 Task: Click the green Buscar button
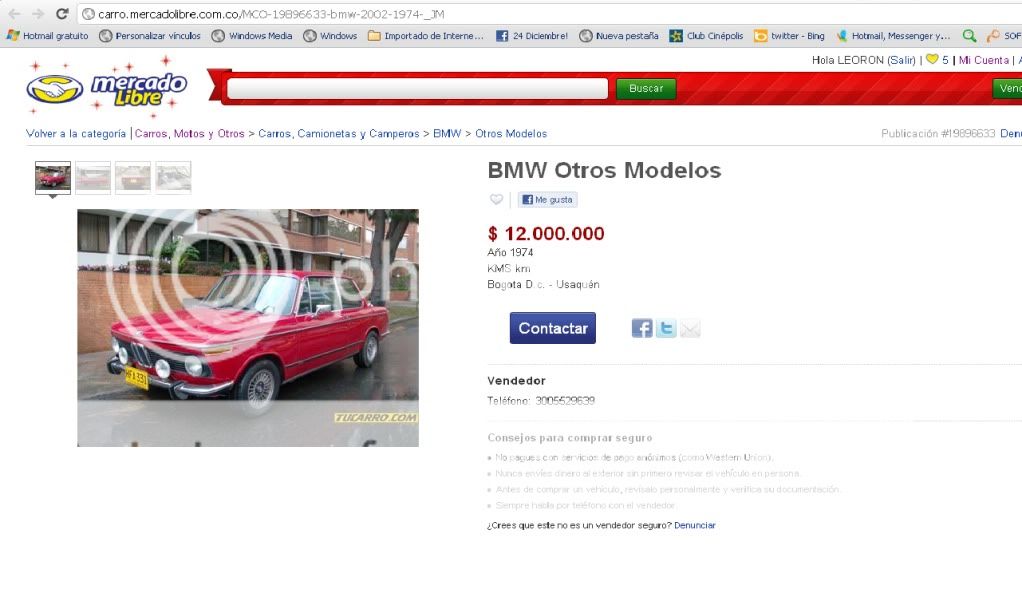click(x=646, y=89)
